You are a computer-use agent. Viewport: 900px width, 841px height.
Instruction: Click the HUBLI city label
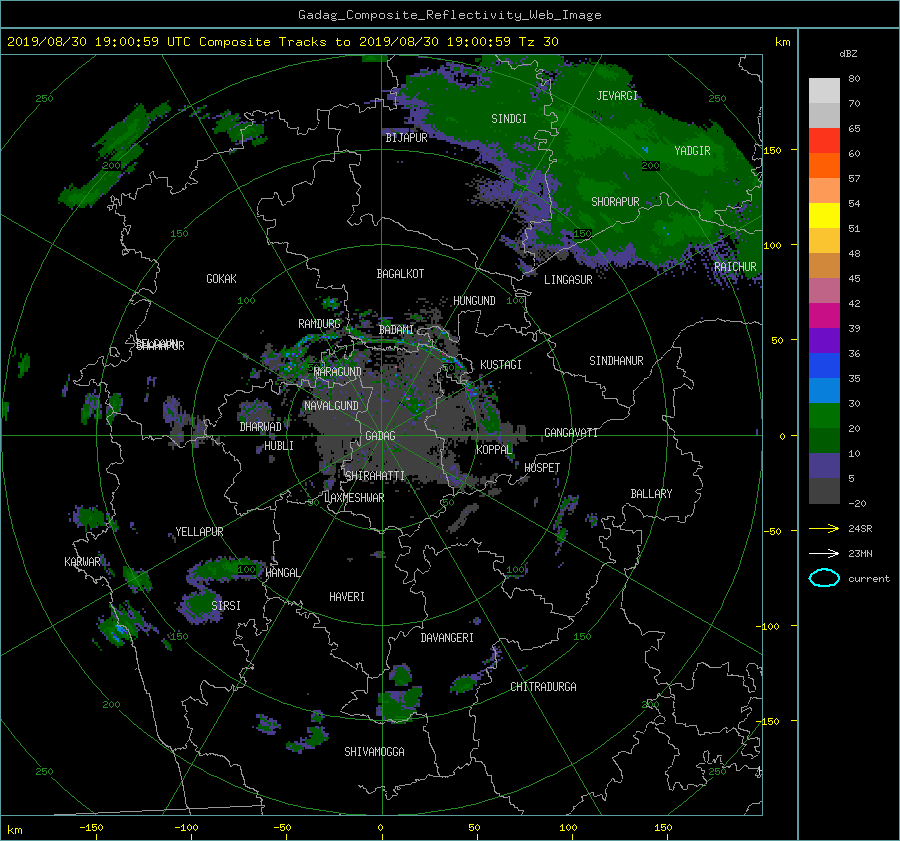click(278, 446)
